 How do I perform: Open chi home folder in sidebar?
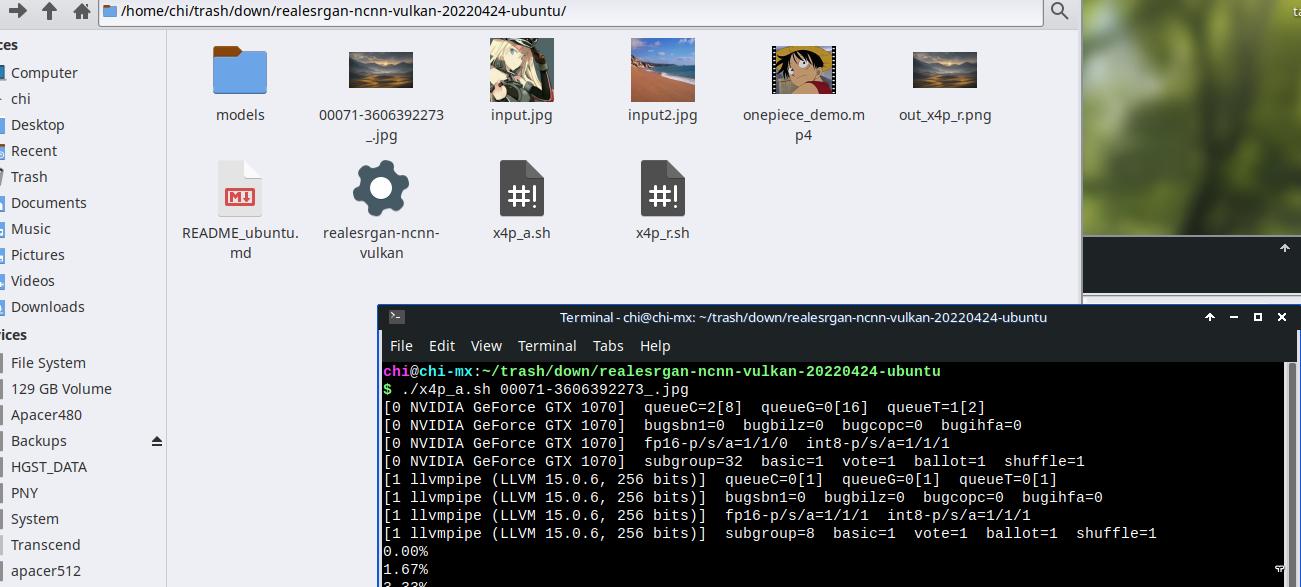[x=20, y=99]
